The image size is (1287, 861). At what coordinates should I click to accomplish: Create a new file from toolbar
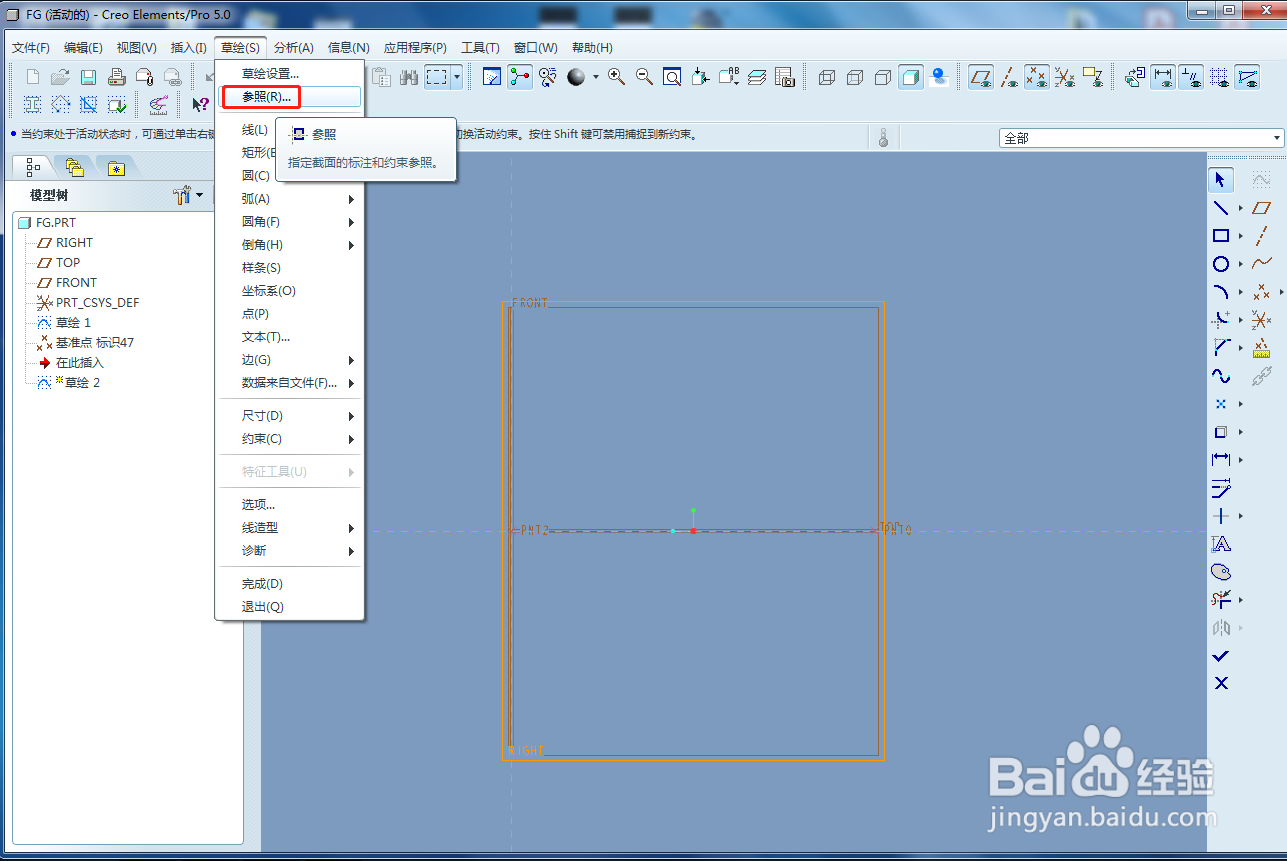click(x=33, y=77)
